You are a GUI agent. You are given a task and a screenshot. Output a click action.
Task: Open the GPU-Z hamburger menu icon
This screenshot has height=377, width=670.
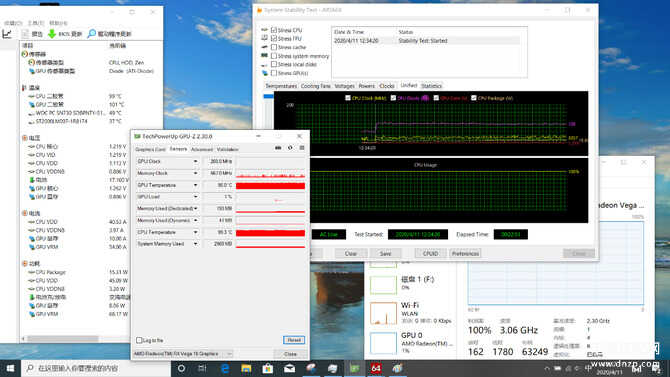pyautogui.click(x=302, y=148)
